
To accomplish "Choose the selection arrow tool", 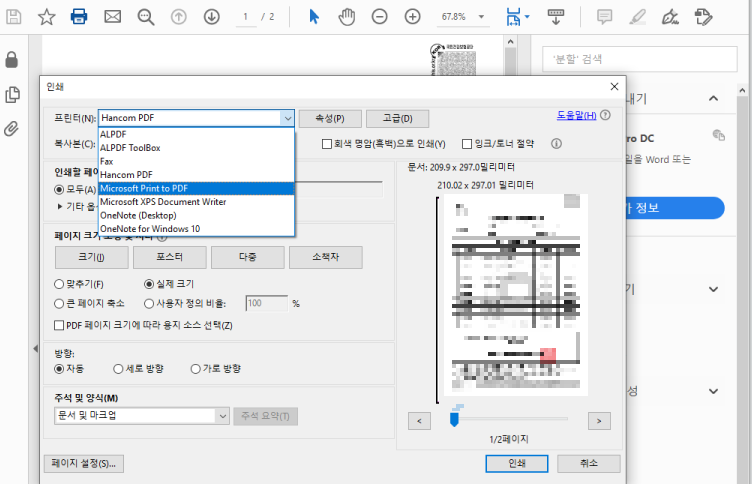I will tap(314, 17).
